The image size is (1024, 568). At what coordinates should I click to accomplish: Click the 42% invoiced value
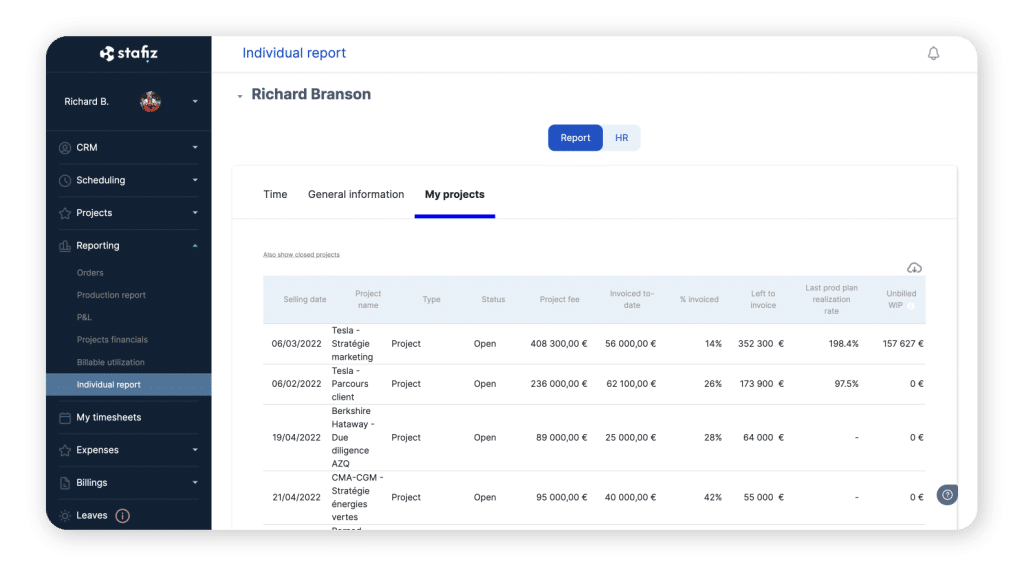click(712, 497)
